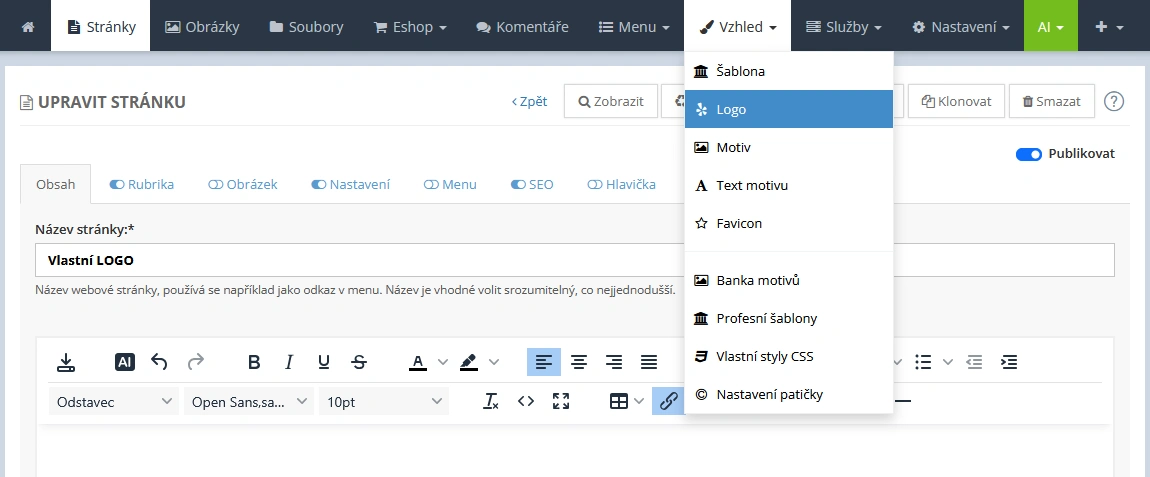The height and width of the screenshot is (477, 1150).
Task: Toggle the Publikovat switch
Action: pyautogui.click(x=1028, y=154)
